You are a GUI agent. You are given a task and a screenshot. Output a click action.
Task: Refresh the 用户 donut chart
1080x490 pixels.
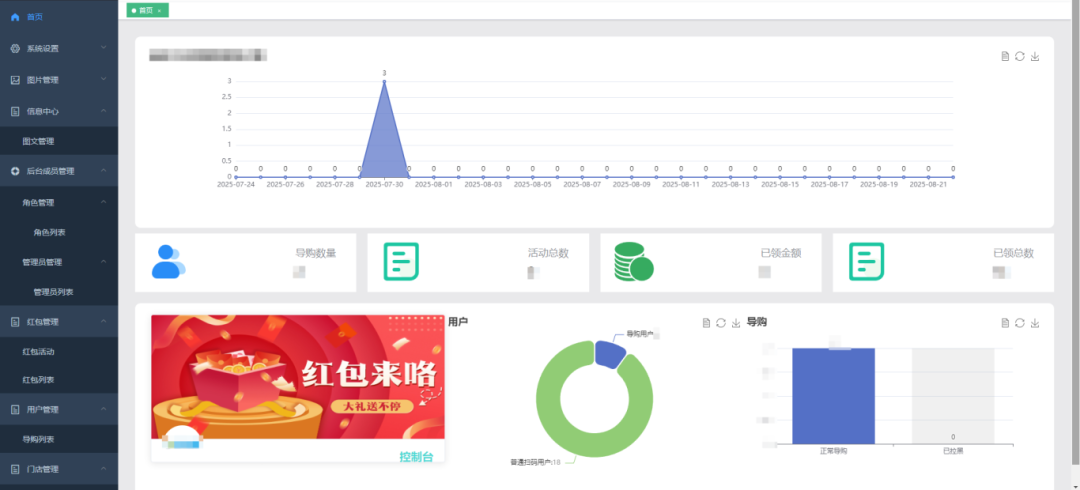(x=721, y=323)
